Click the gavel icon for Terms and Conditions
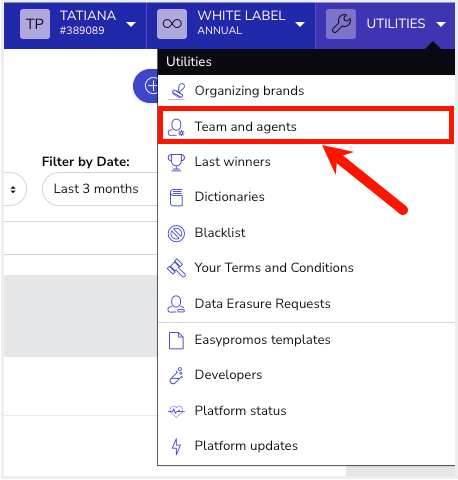 click(176, 268)
